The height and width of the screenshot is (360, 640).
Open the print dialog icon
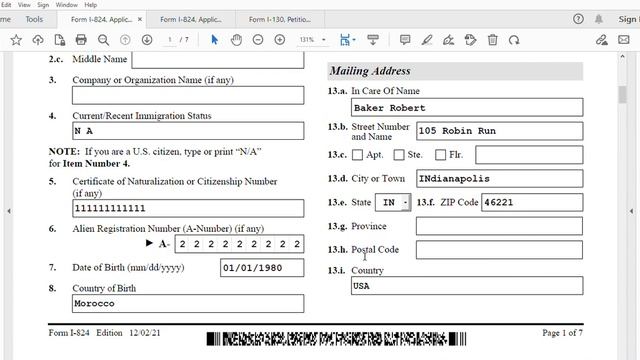pos(81,40)
